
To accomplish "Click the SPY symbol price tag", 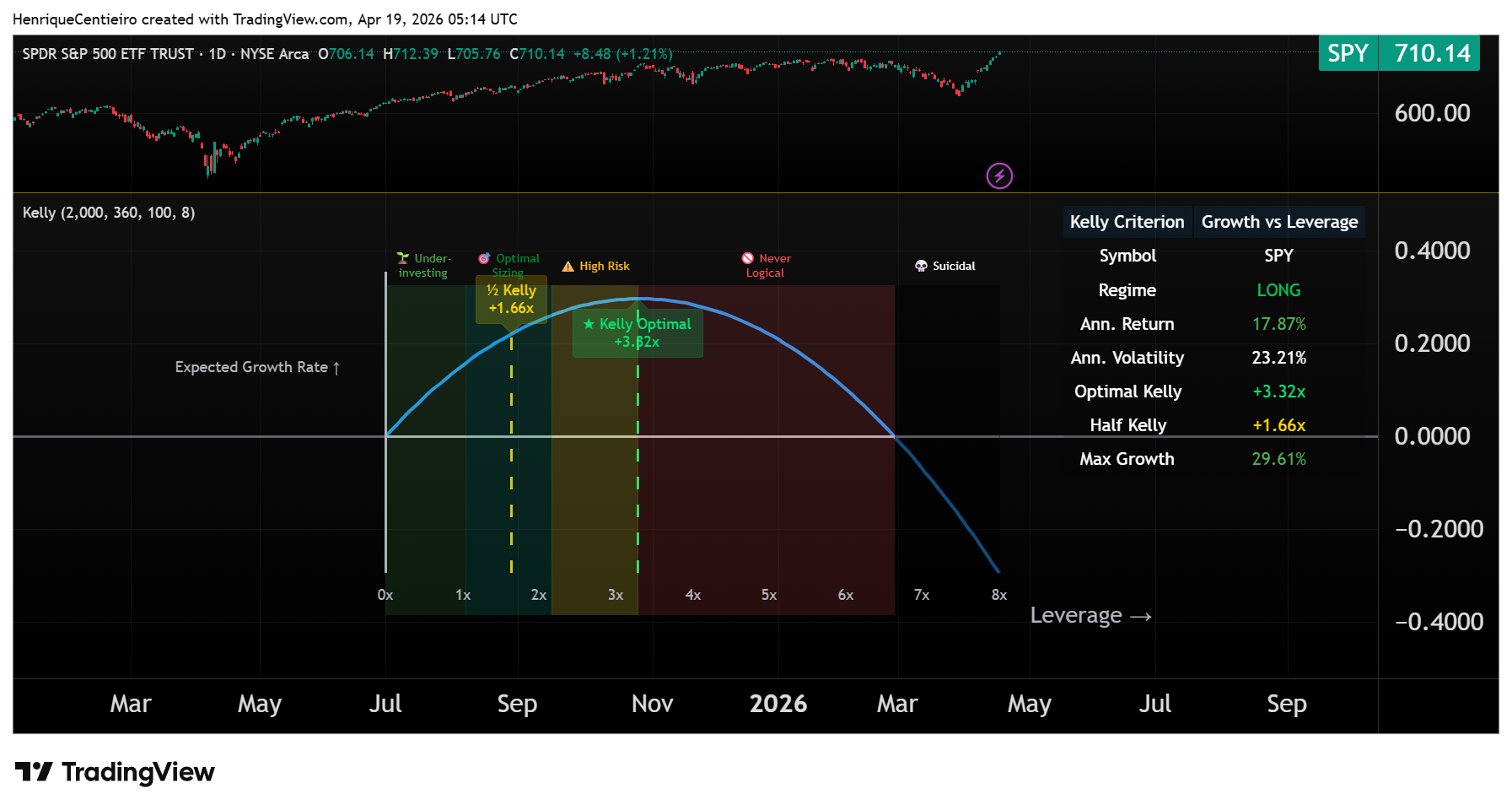I will point(1348,53).
